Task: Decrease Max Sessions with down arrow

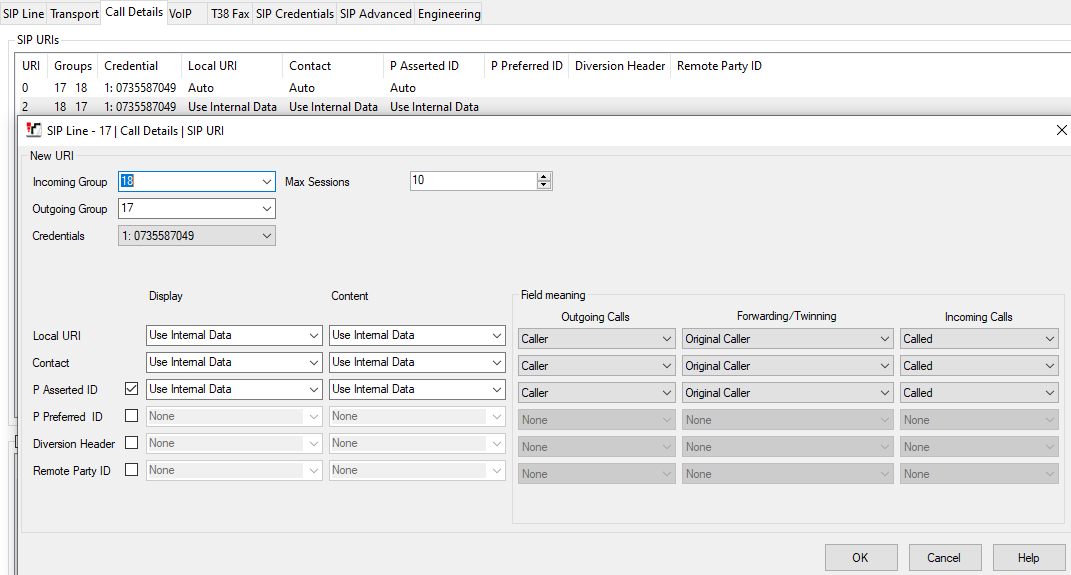Action: pos(544,185)
